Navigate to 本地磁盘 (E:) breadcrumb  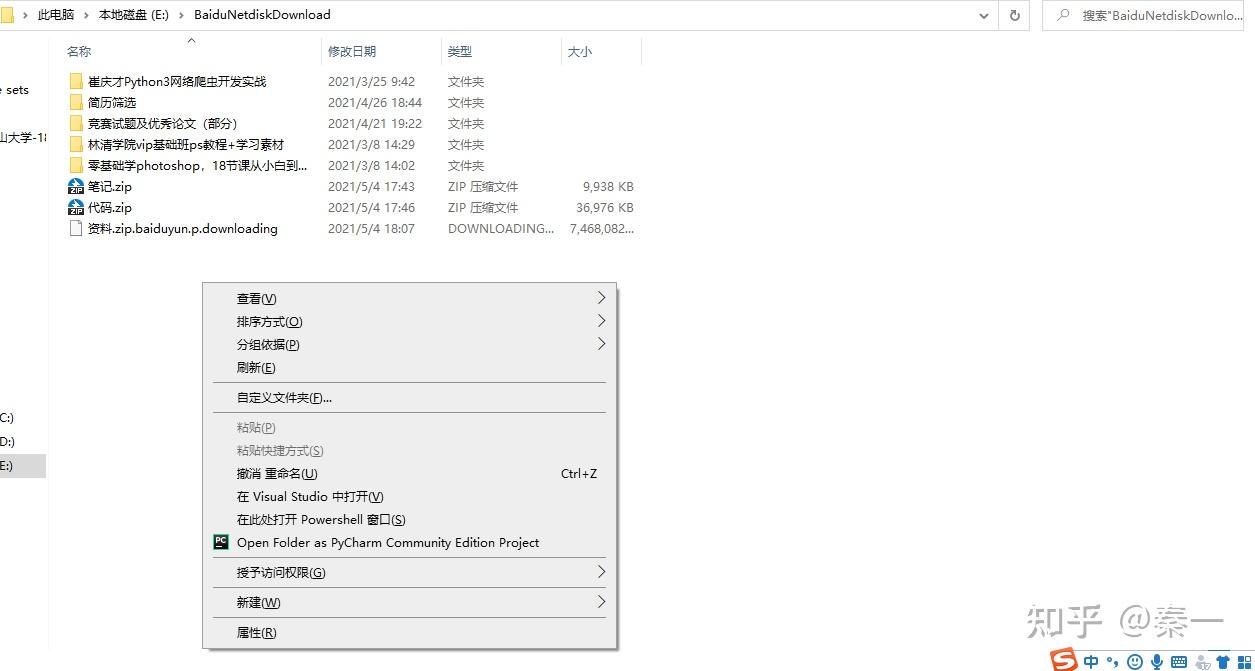pyautogui.click(x=134, y=15)
